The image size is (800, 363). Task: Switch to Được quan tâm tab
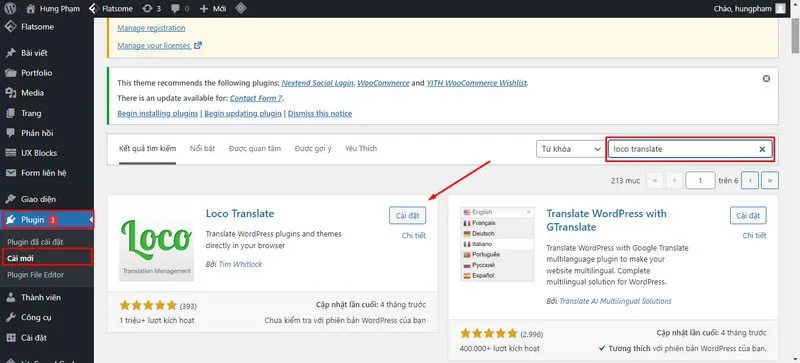[x=255, y=149]
